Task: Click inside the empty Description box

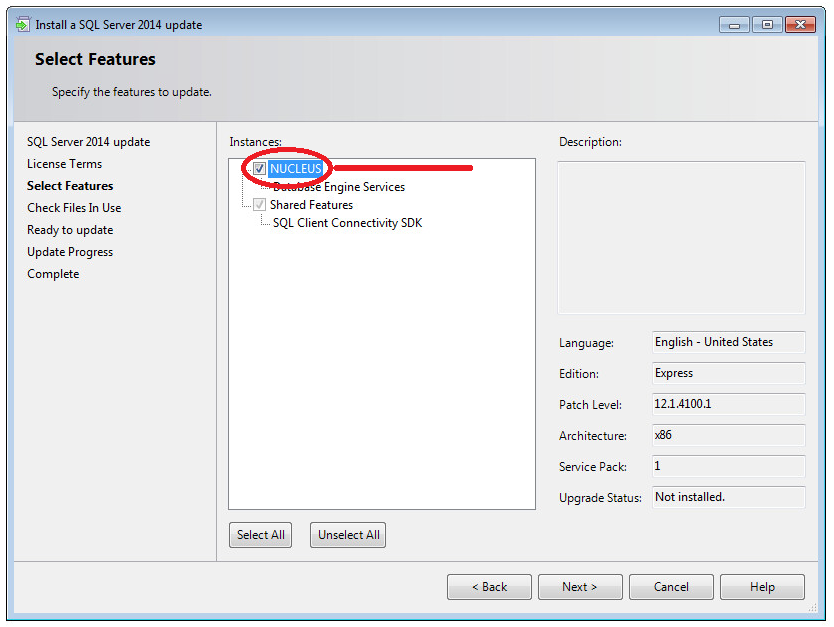Action: coord(681,238)
